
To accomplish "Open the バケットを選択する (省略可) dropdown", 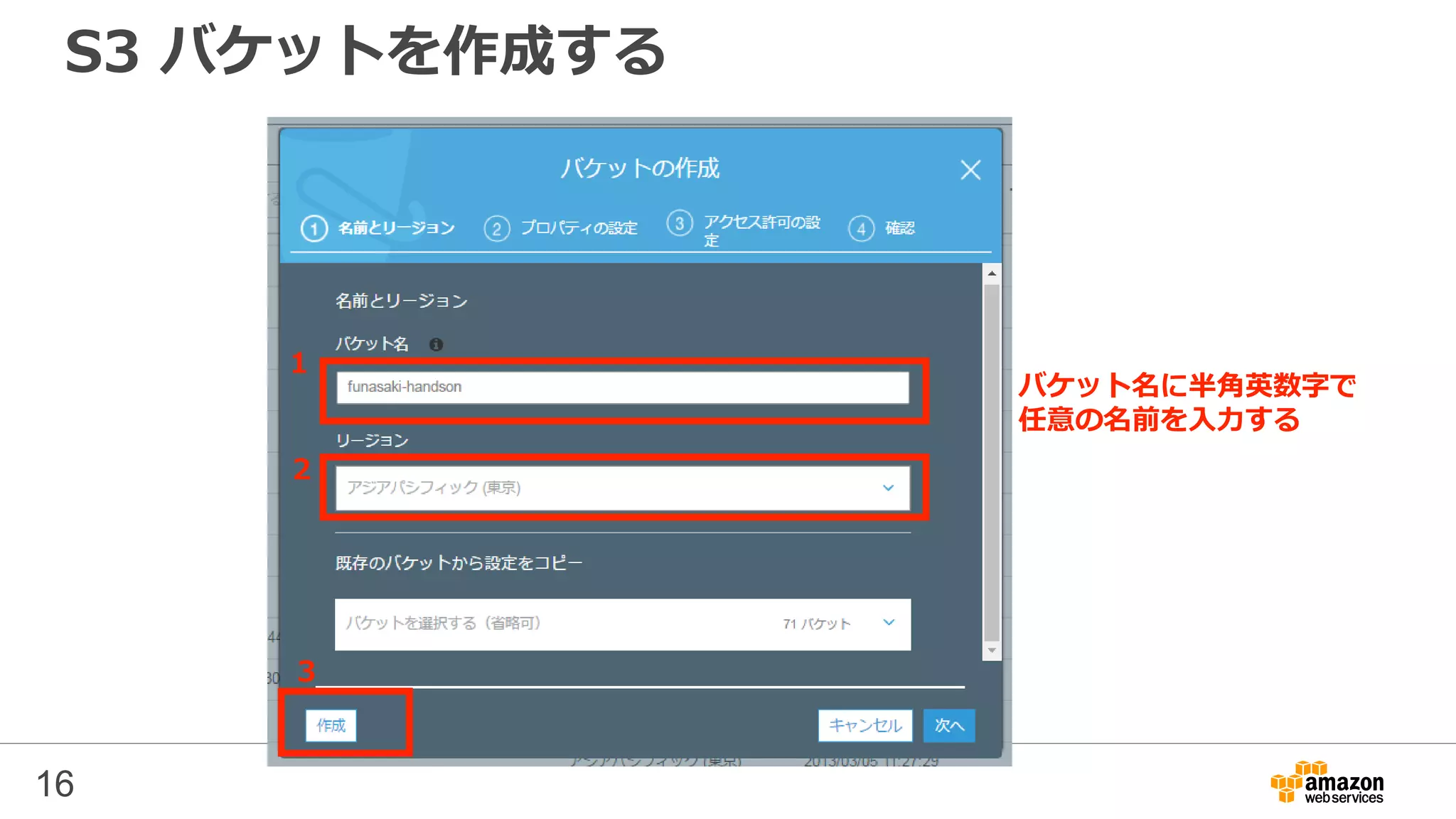I will (x=623, y=624).
